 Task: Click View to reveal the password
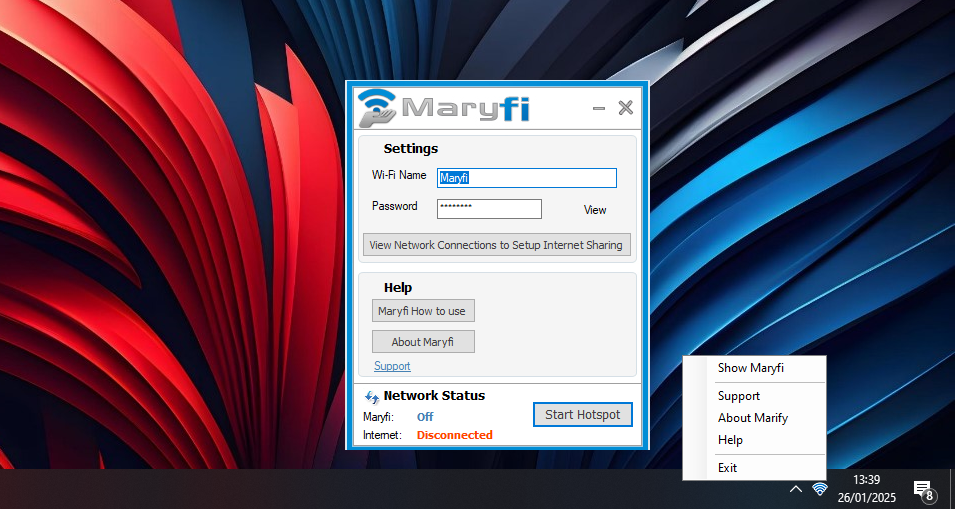pyautogui.click(x=595, y=210)
